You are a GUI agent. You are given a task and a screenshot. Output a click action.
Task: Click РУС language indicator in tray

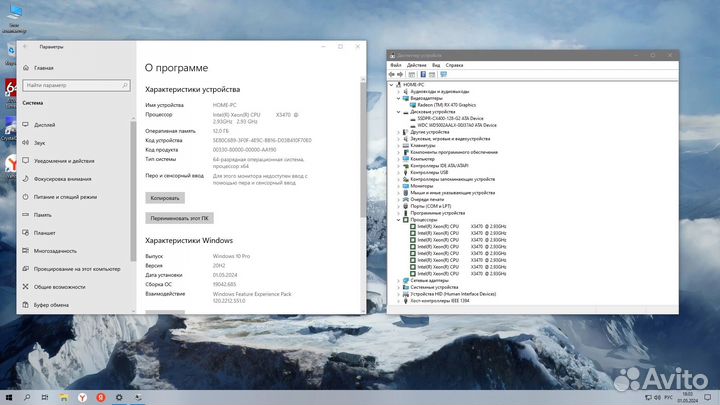[668, 398]
